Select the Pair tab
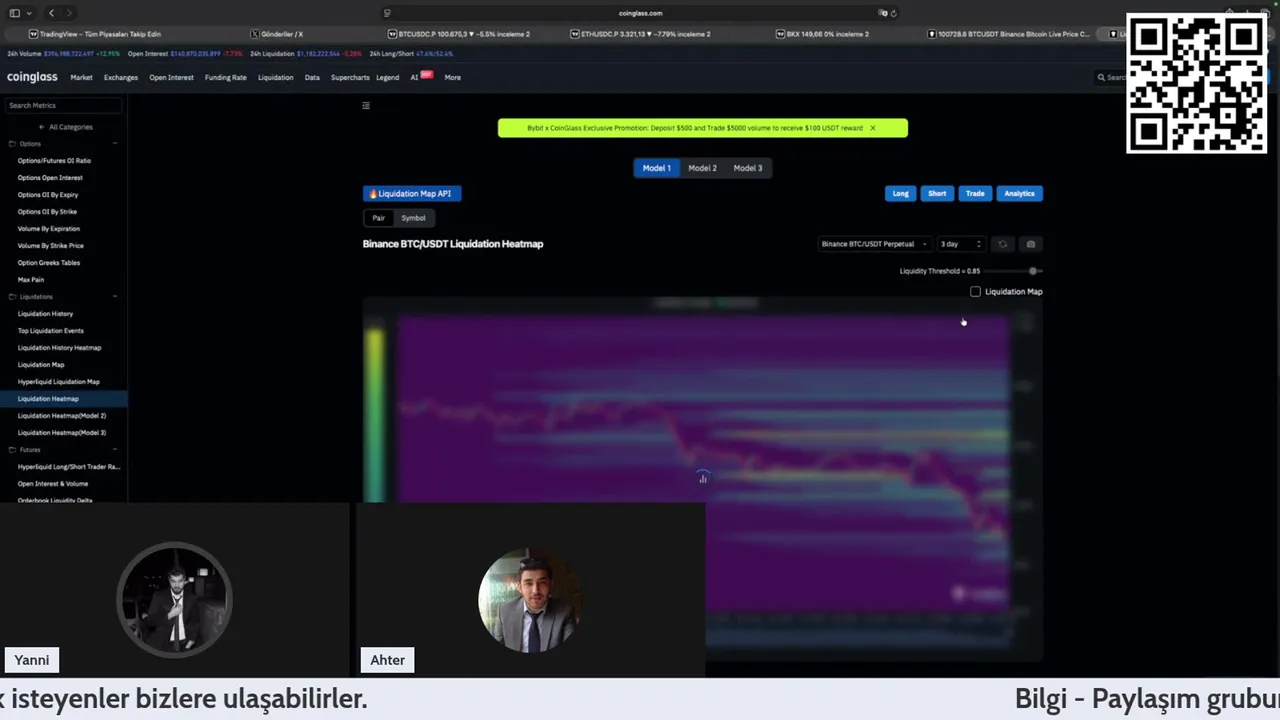Screen dimensions: 1280x720 click(x=378, y=218)
